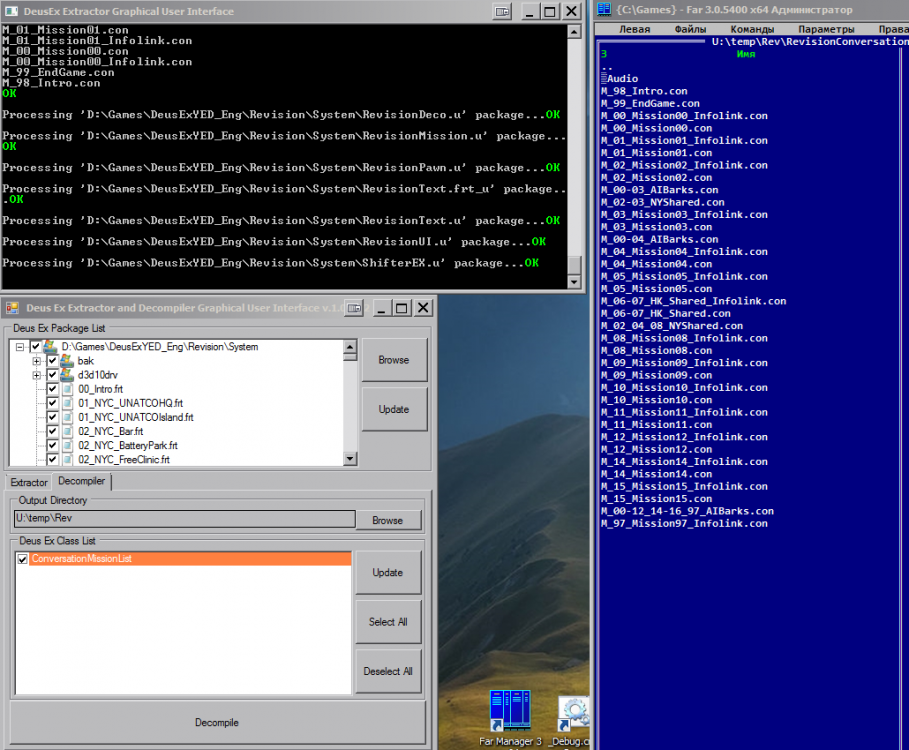Open the Файлы menu in Far Manager
The height and width of the screenshot is (750, 909).
[x=689, y=29]
